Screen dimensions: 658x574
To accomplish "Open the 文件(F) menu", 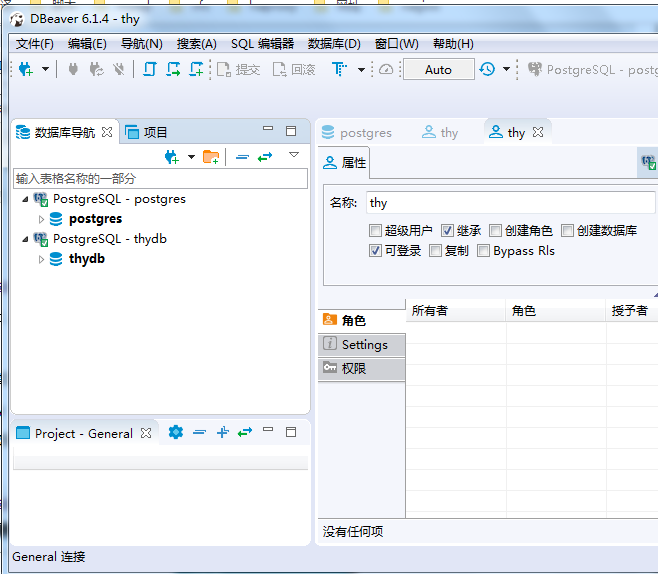I will pyautogui.click(x=35, y=44).
